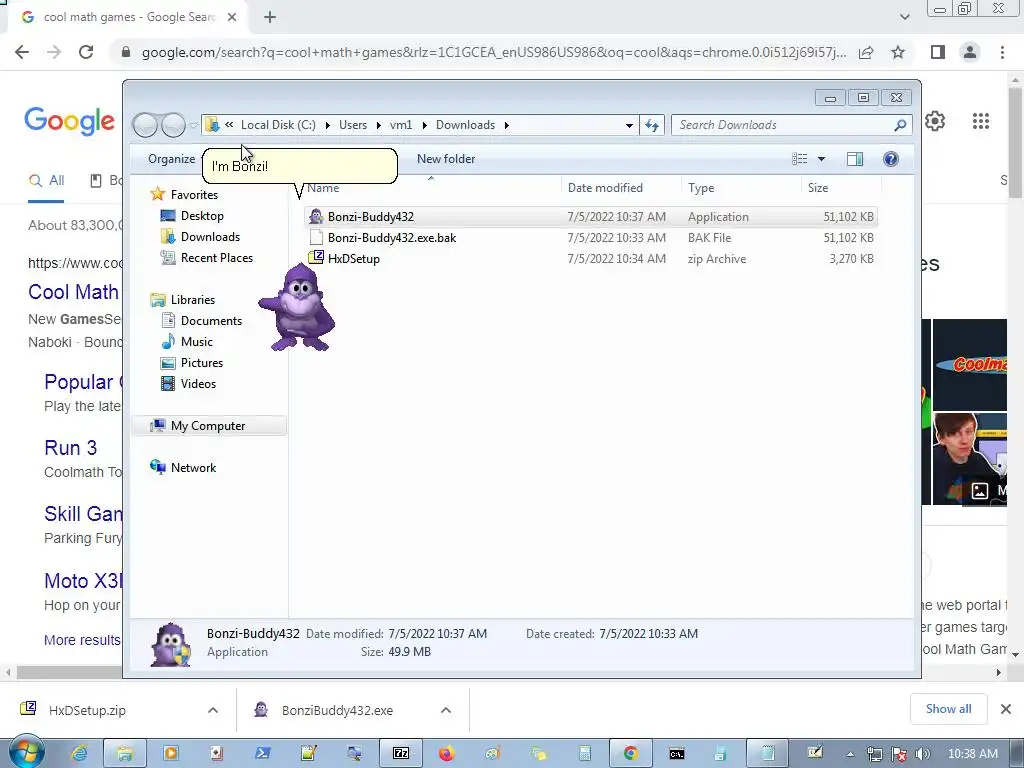Click the refresh button next to address bar

pos(652,125)
